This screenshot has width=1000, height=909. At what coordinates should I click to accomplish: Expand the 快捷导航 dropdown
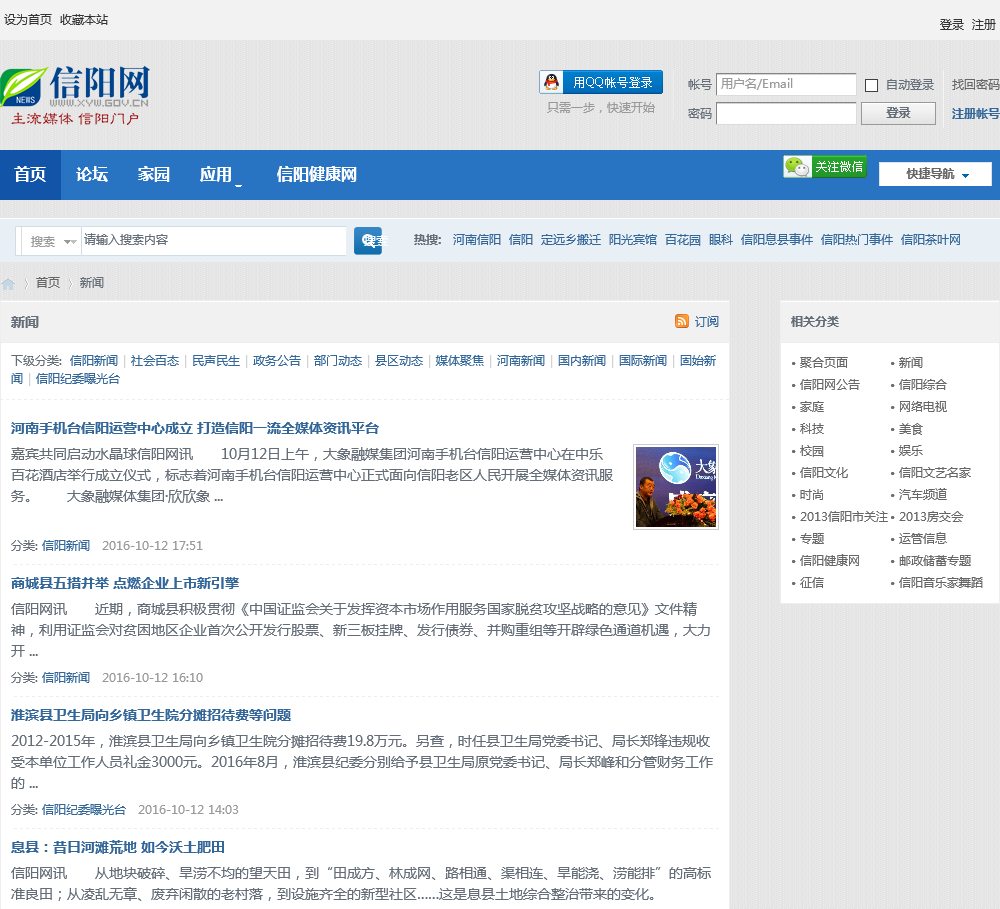pos(935,174)
